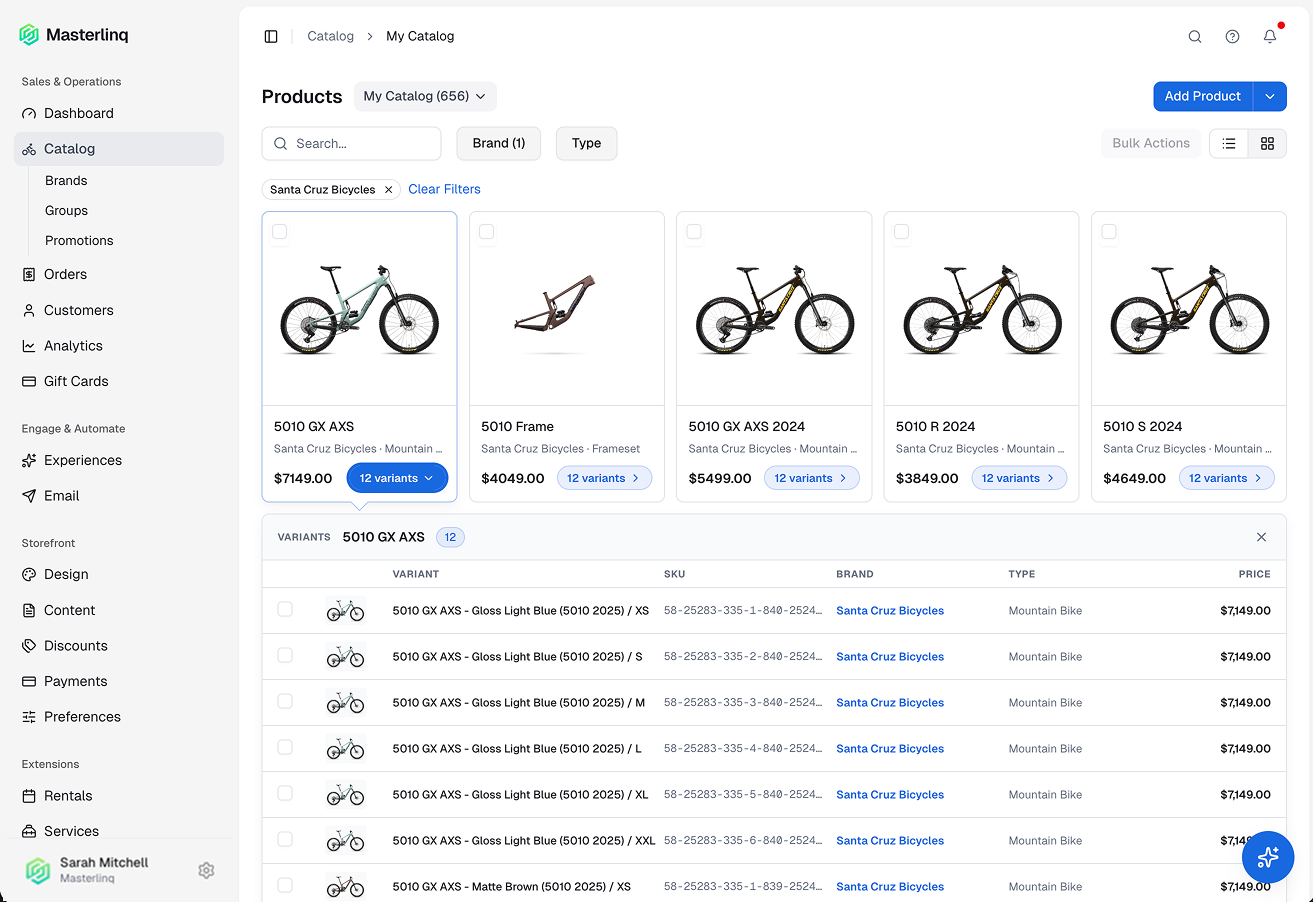
Task: Open Santa Cruz Bicycles link in XS row
Action: (x=890, y=611)
